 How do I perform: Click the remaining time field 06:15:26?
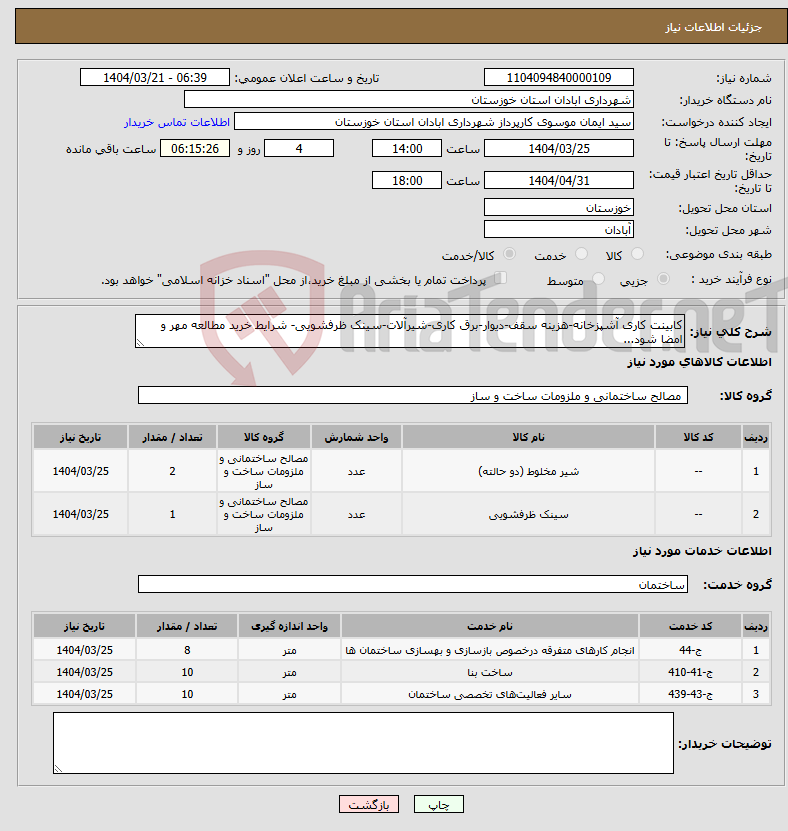[194, 148]
